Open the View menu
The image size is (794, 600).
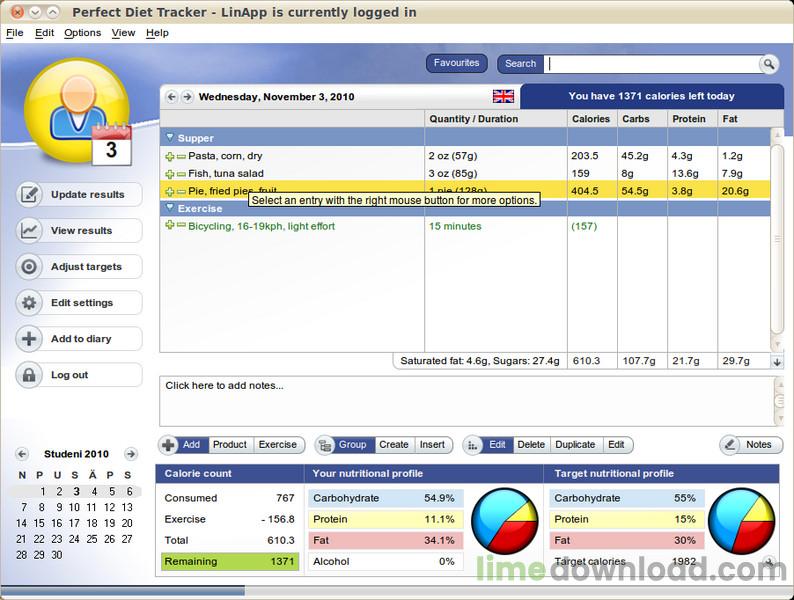pyautogui.click(x=123, y=33)
